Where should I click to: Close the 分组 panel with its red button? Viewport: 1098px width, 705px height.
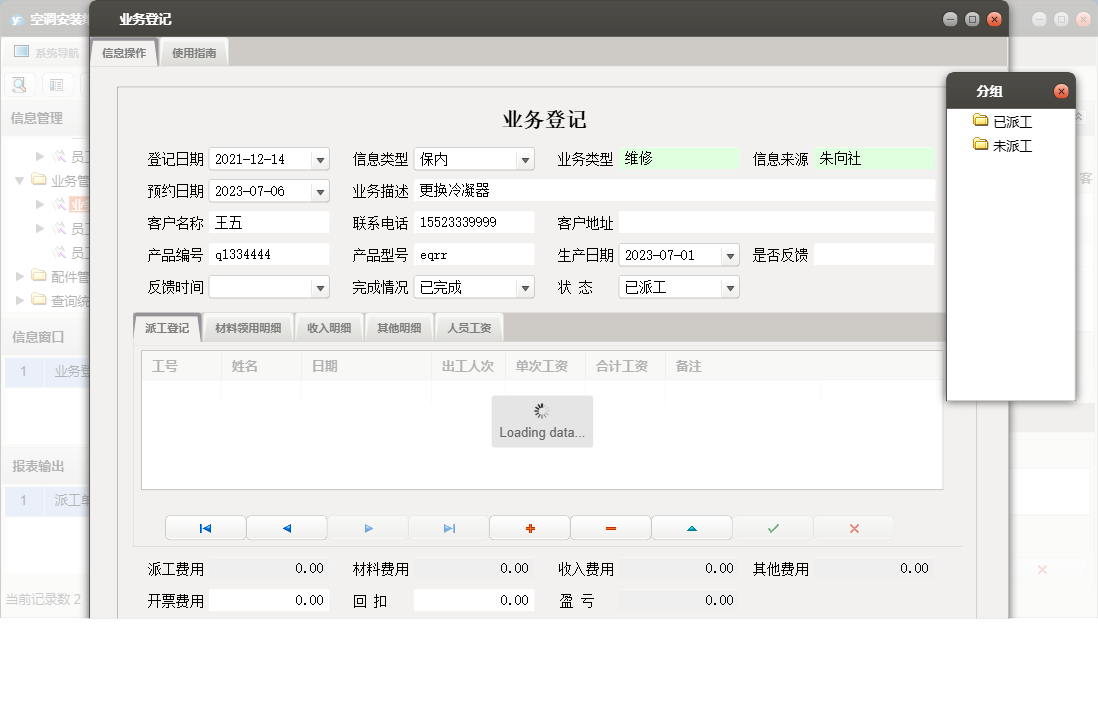coord(1062,90)
